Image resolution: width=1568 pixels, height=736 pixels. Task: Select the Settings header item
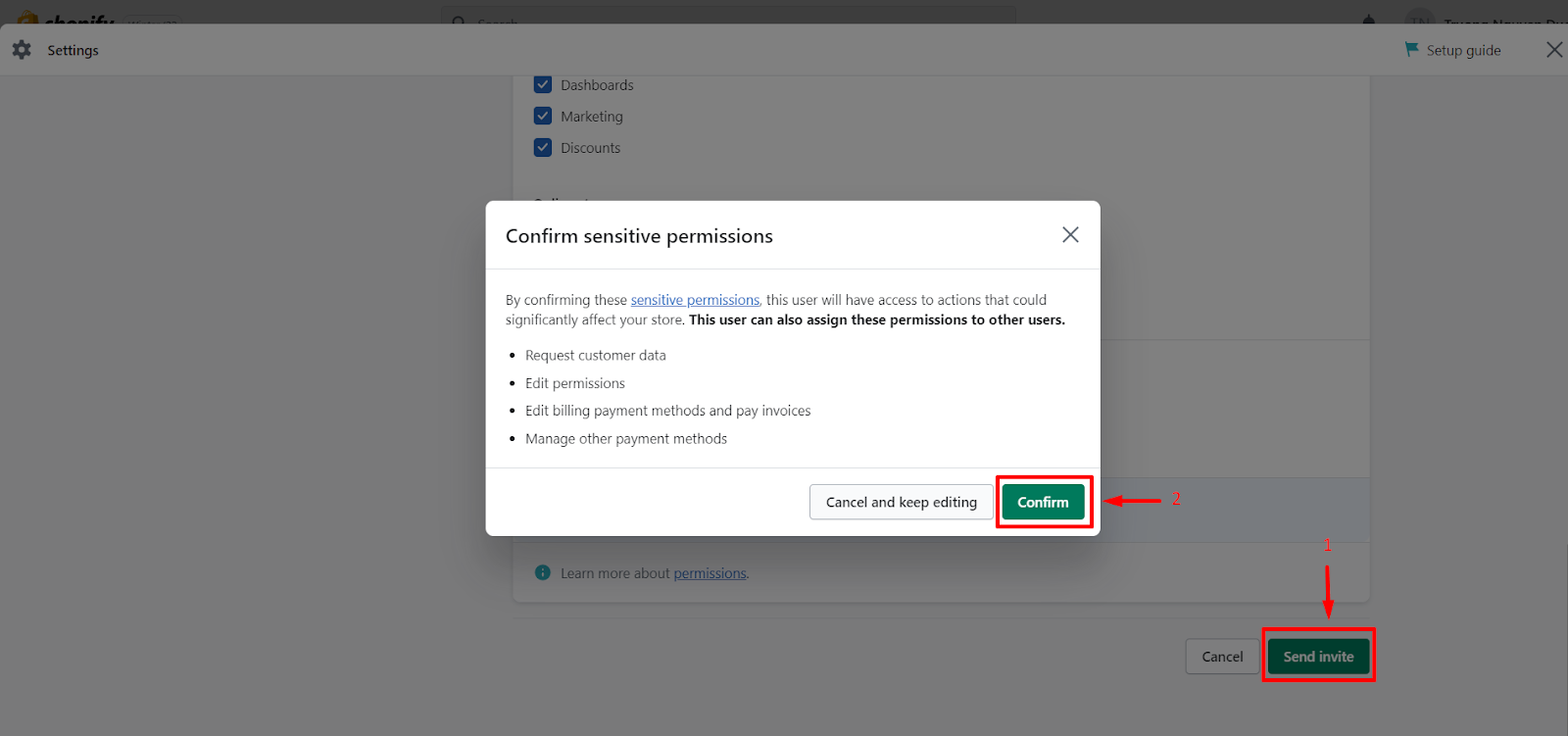pyautogui.click(x=73, y=49)
